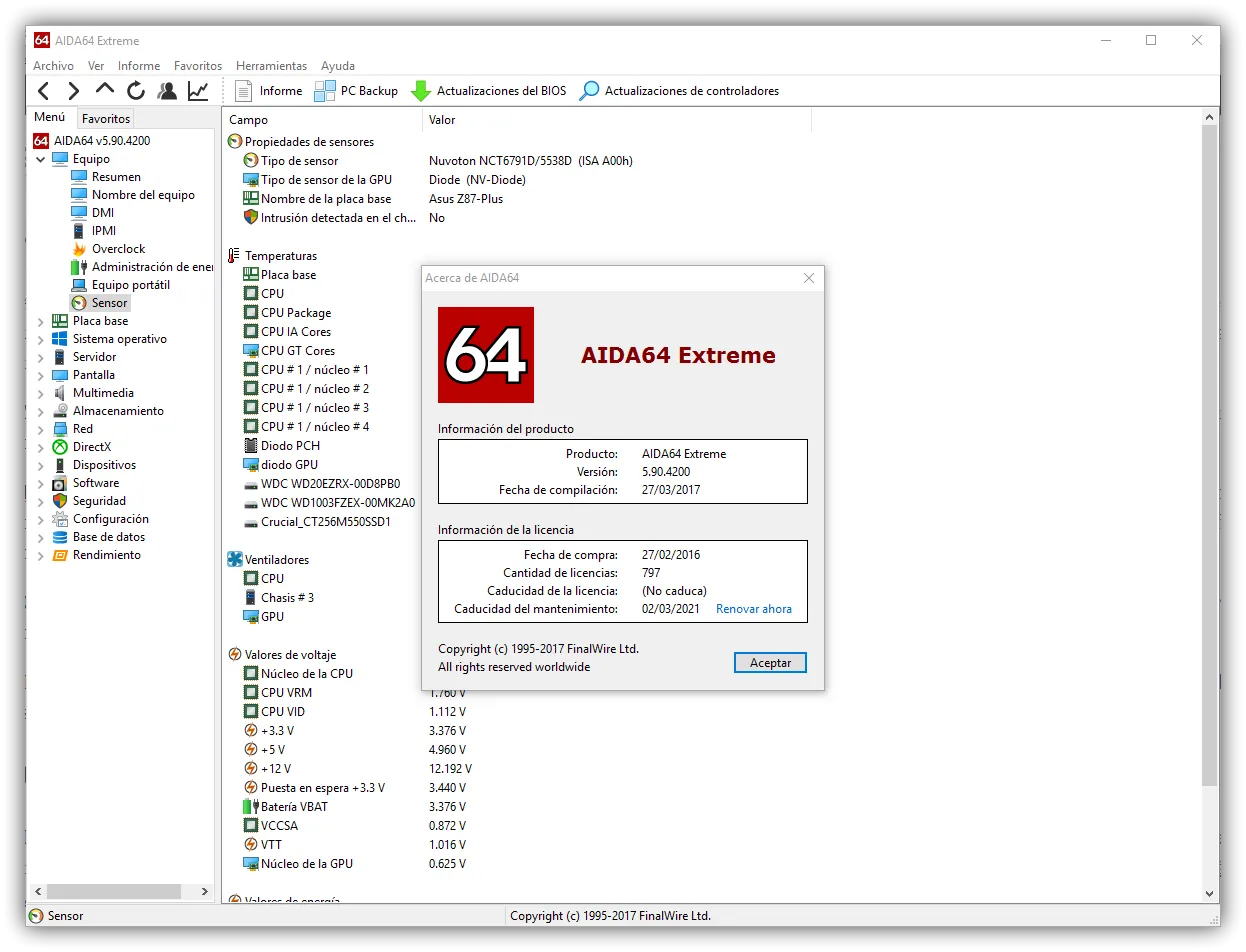Expand the Multimedia tree node

coord(41,393)
